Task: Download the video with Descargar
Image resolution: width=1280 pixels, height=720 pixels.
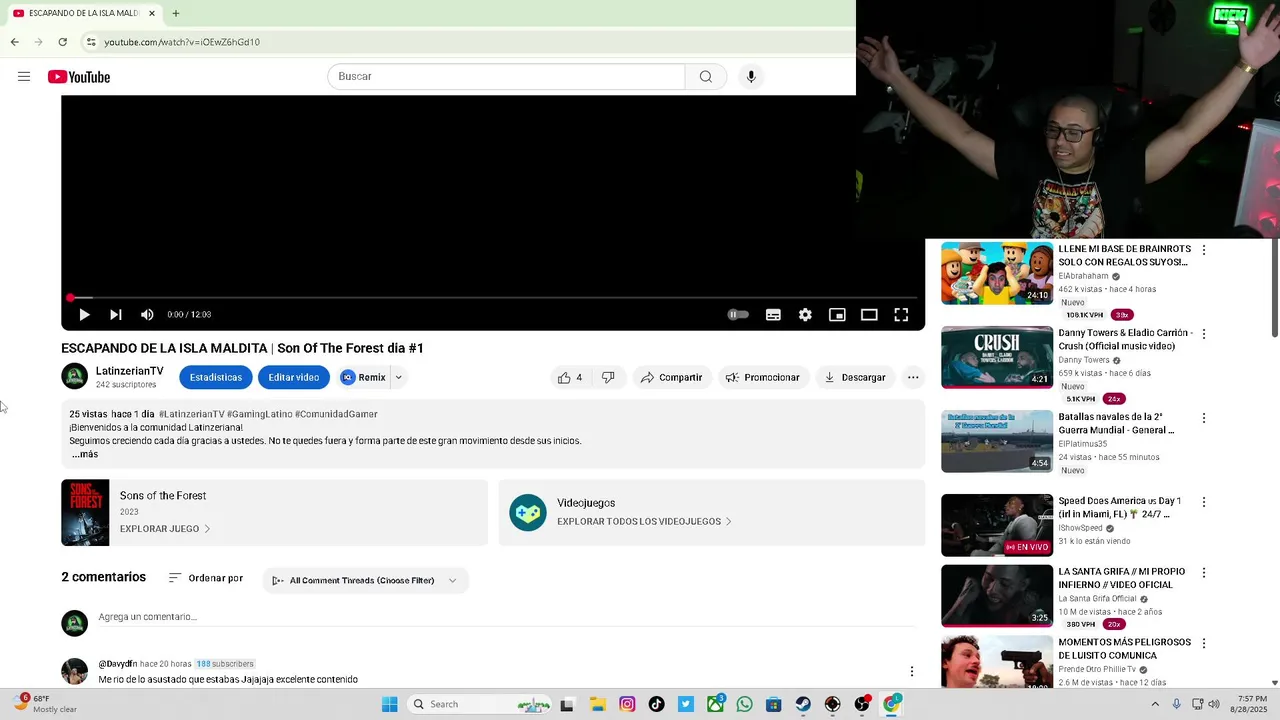Action: (x=855, y=377)
